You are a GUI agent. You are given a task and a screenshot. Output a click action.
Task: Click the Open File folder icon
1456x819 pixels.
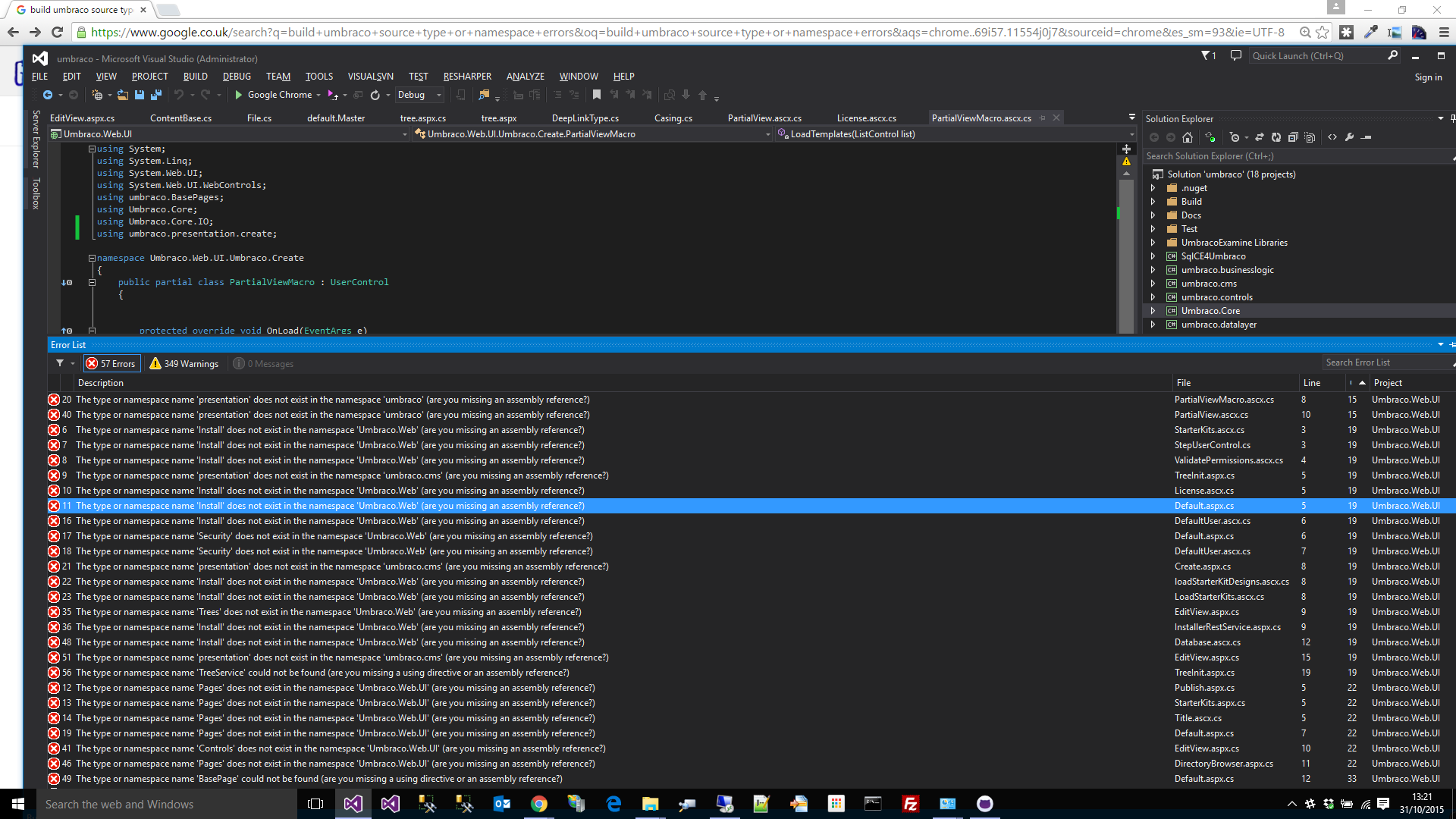coord(122,96)
